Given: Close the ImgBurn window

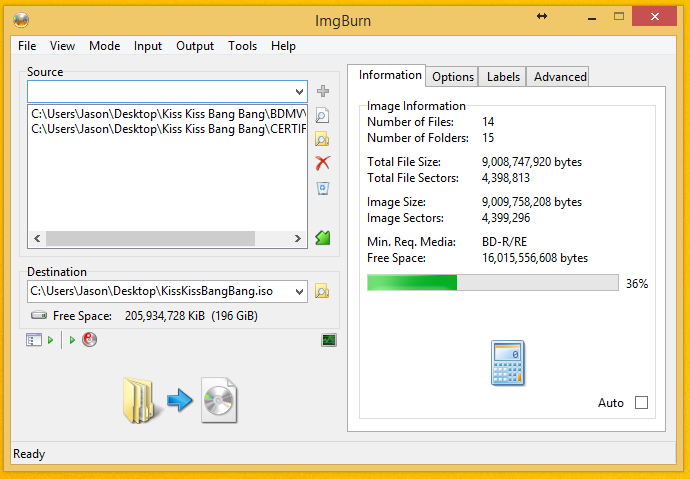Looking at the screenshot, I should pyautogui.click(x=654, y=17).
